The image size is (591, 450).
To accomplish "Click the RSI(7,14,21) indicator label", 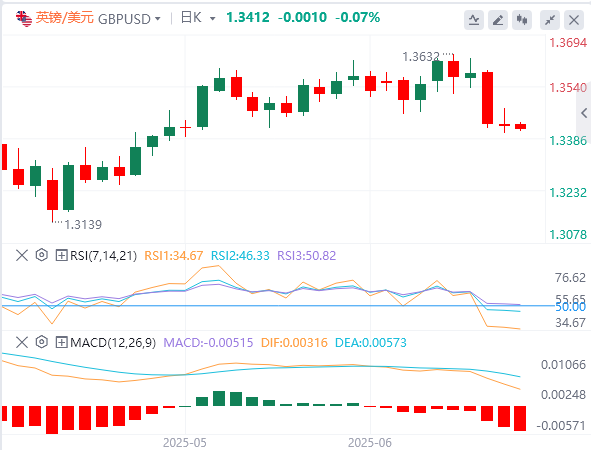I will coord(103,256).
